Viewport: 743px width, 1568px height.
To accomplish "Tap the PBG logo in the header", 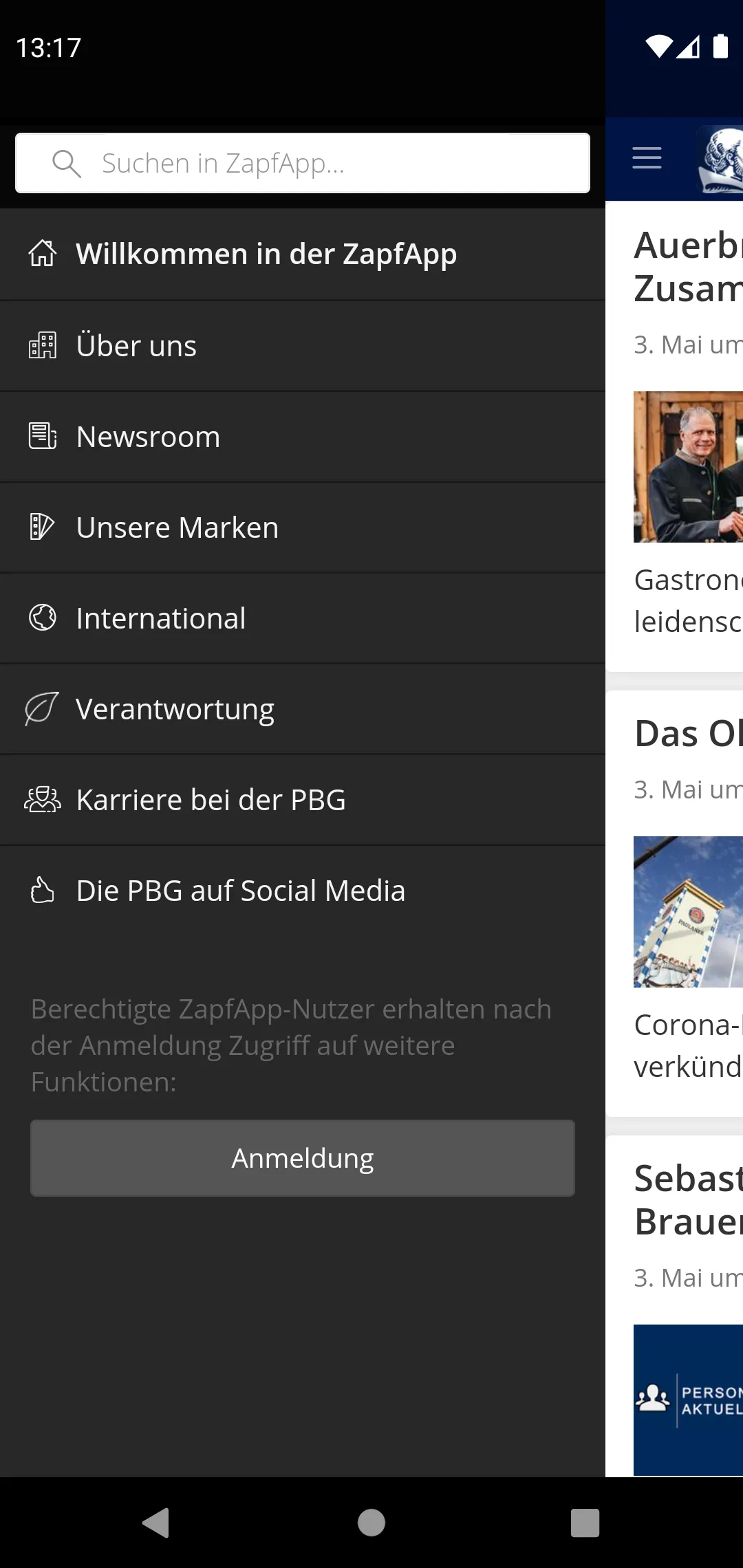I will click(720, 160).
